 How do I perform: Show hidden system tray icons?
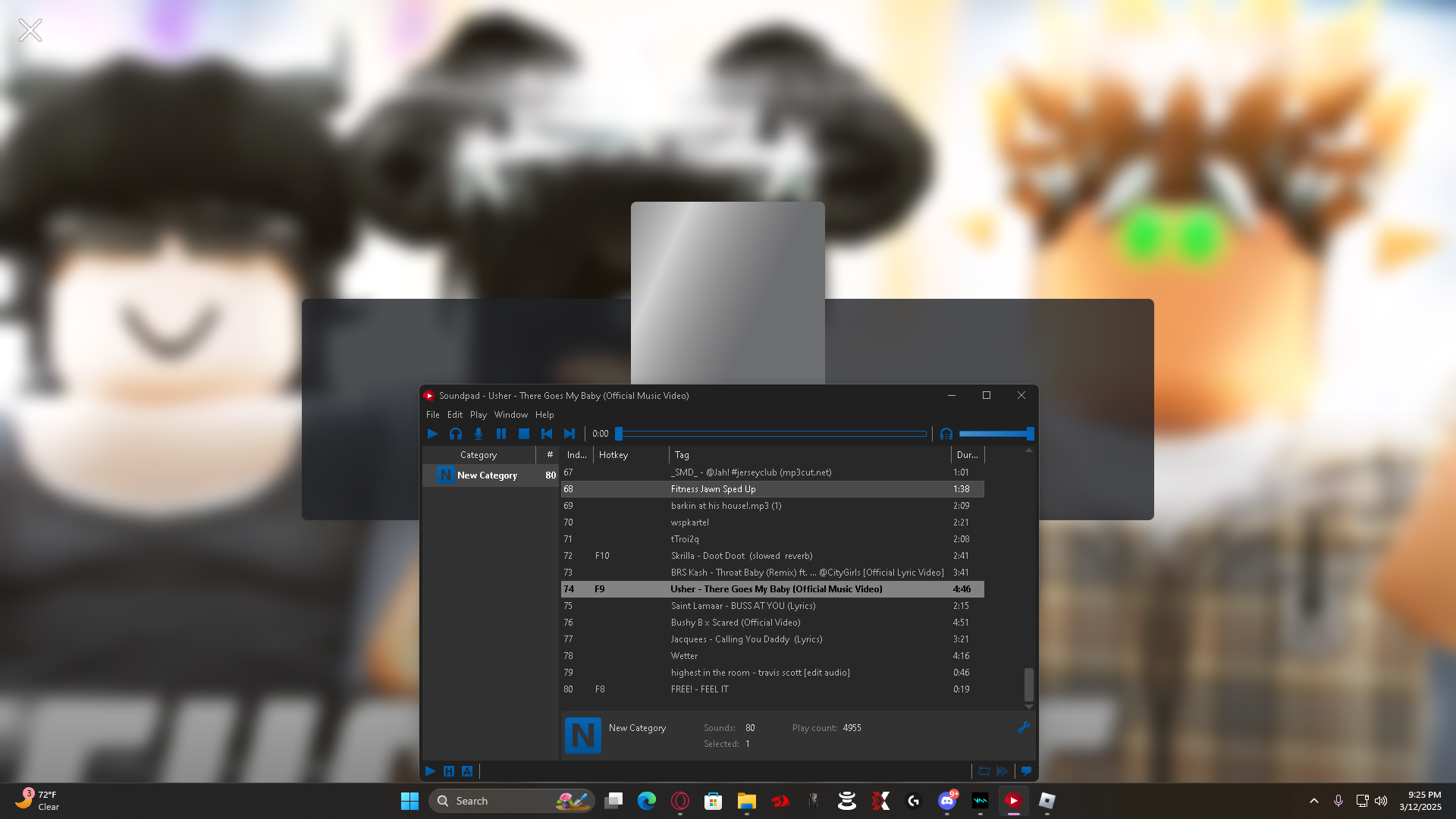coord(1314,801)
